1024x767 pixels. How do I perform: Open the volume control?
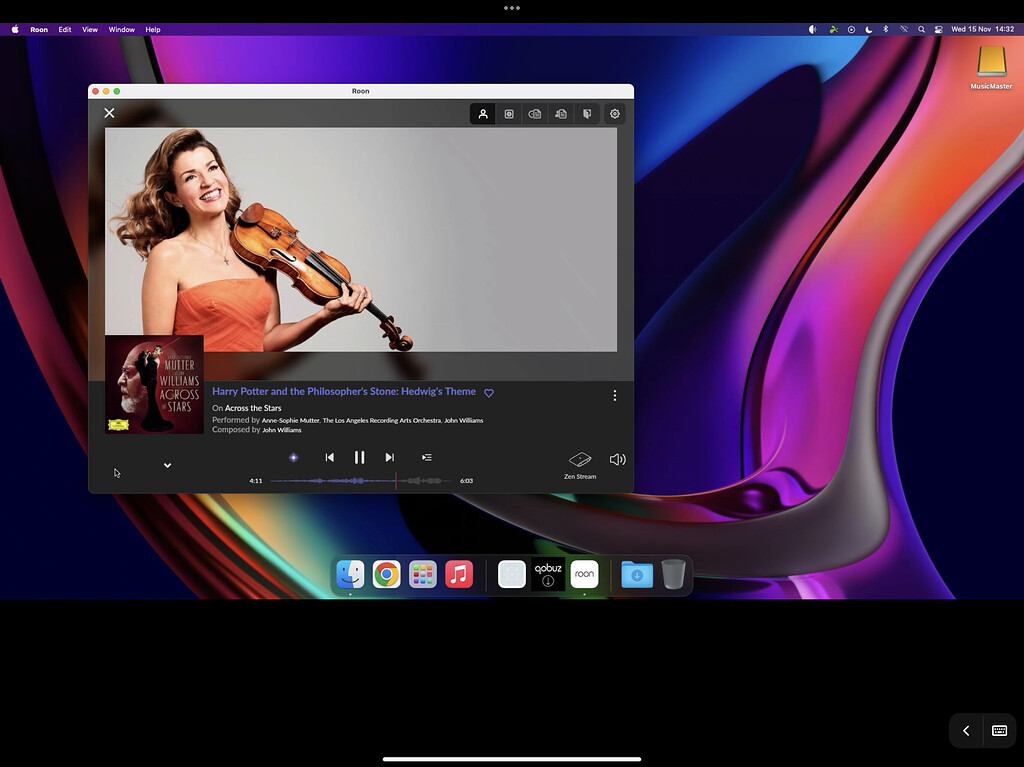pos(617,458)
